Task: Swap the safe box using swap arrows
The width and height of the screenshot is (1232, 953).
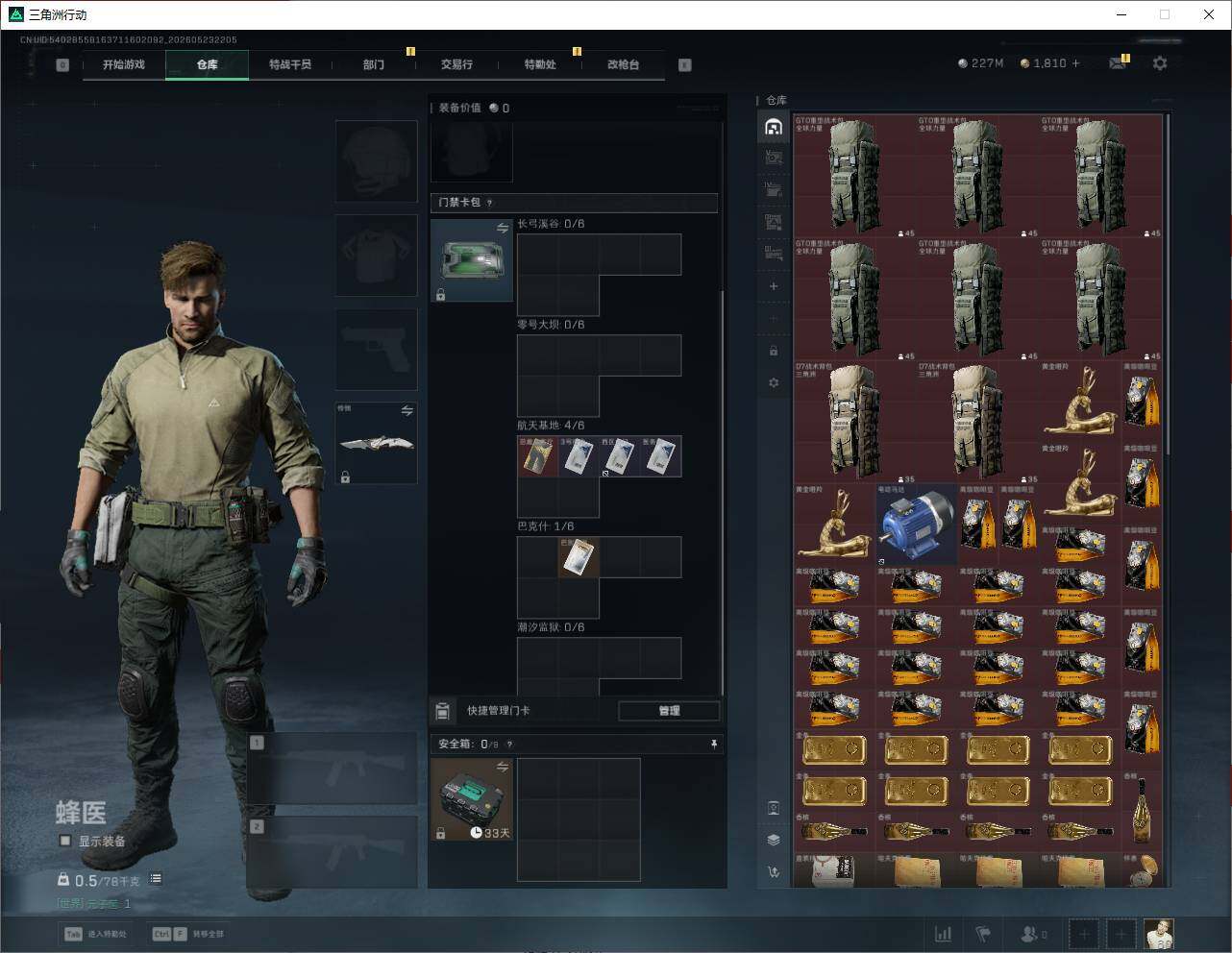Action: click(x=502, y=767)
